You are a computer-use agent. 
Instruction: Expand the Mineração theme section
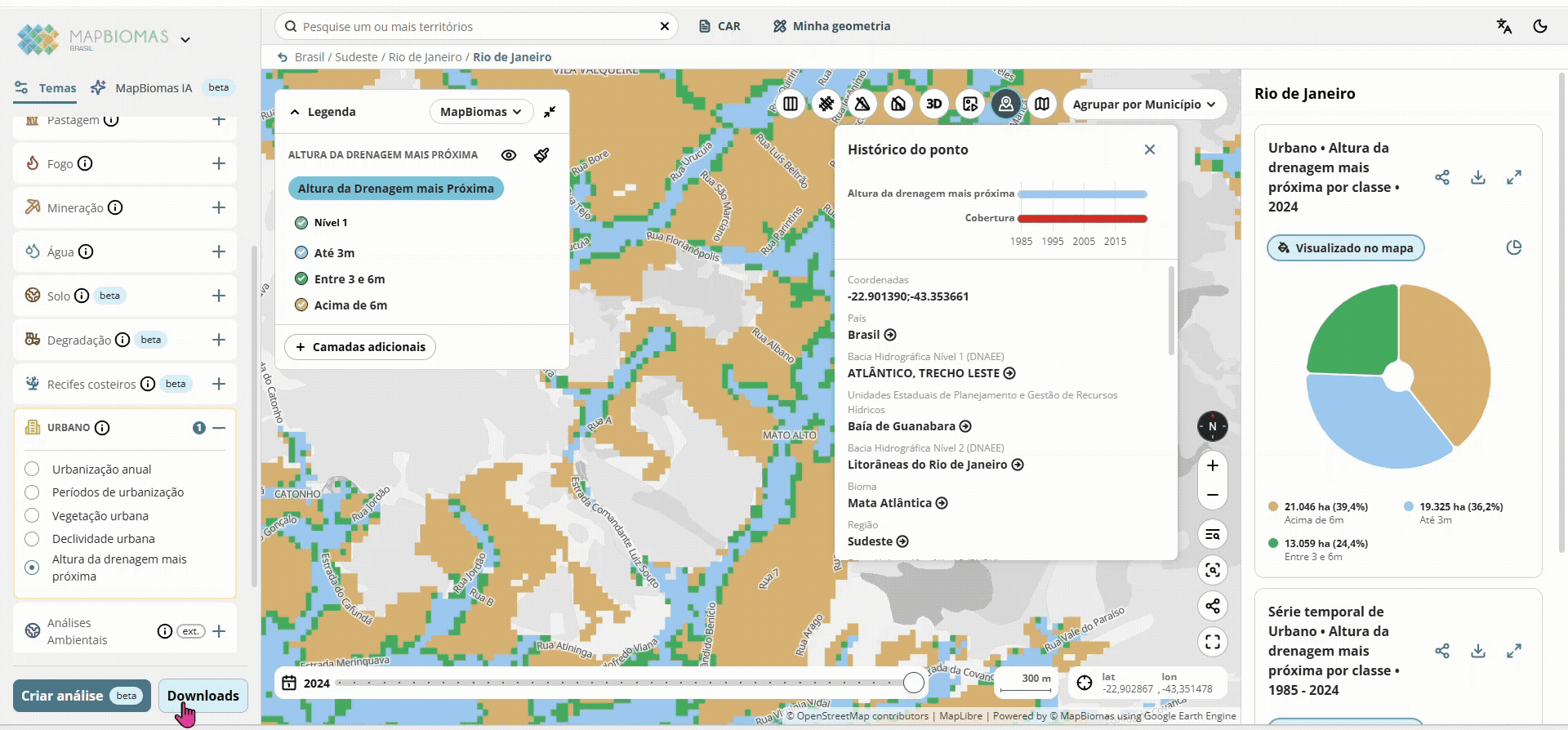click(219, 207)
